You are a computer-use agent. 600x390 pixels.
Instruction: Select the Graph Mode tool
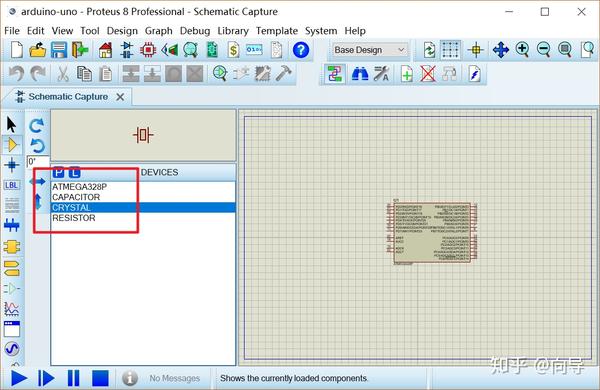click(11, 308)
